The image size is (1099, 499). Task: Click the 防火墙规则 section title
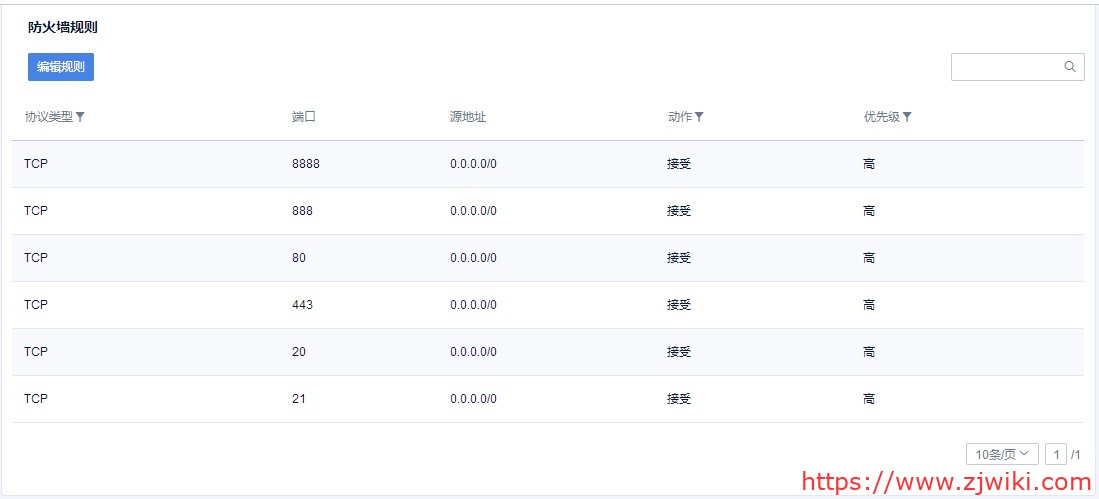point(63,28)
